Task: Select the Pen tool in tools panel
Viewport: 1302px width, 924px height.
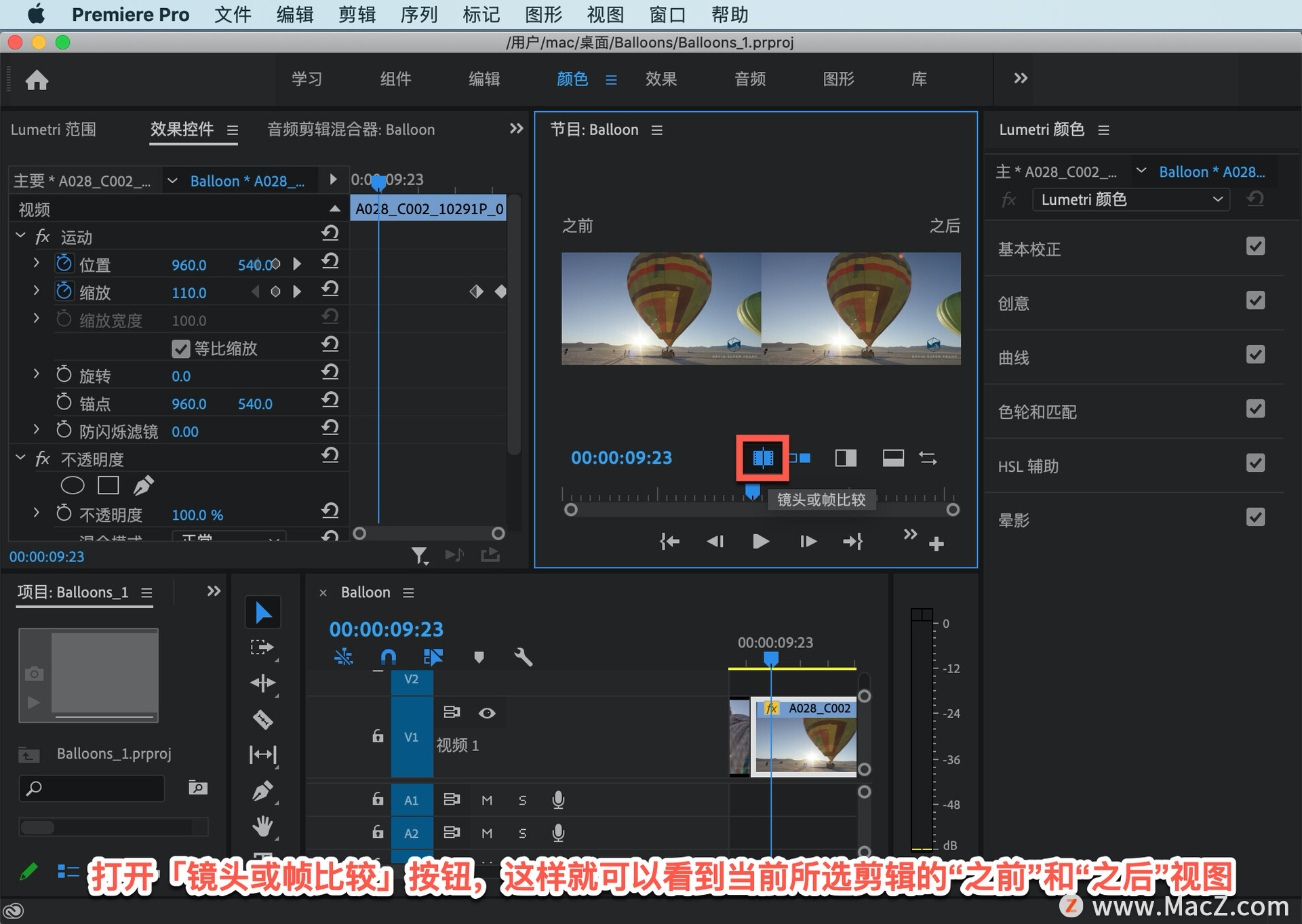Action: pos(263,791)
